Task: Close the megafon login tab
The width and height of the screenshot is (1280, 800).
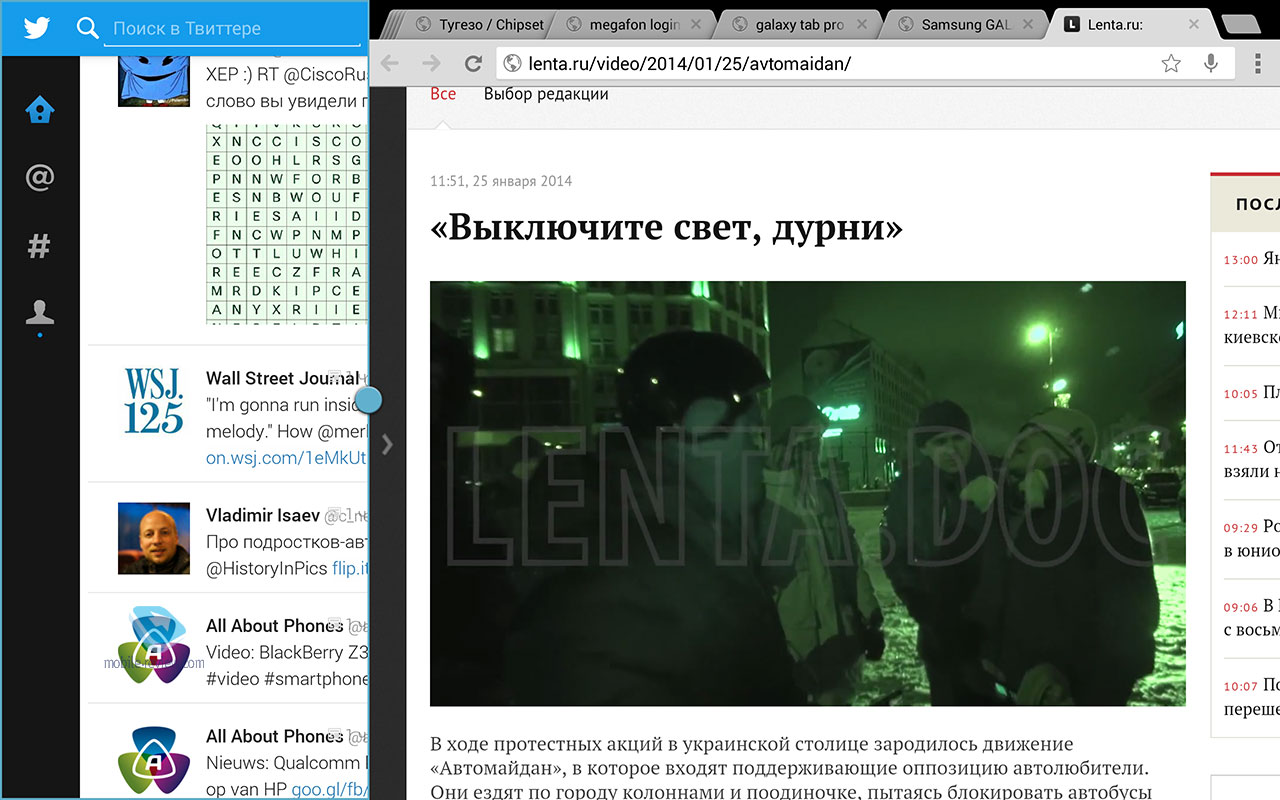Action: pos(697,24)
